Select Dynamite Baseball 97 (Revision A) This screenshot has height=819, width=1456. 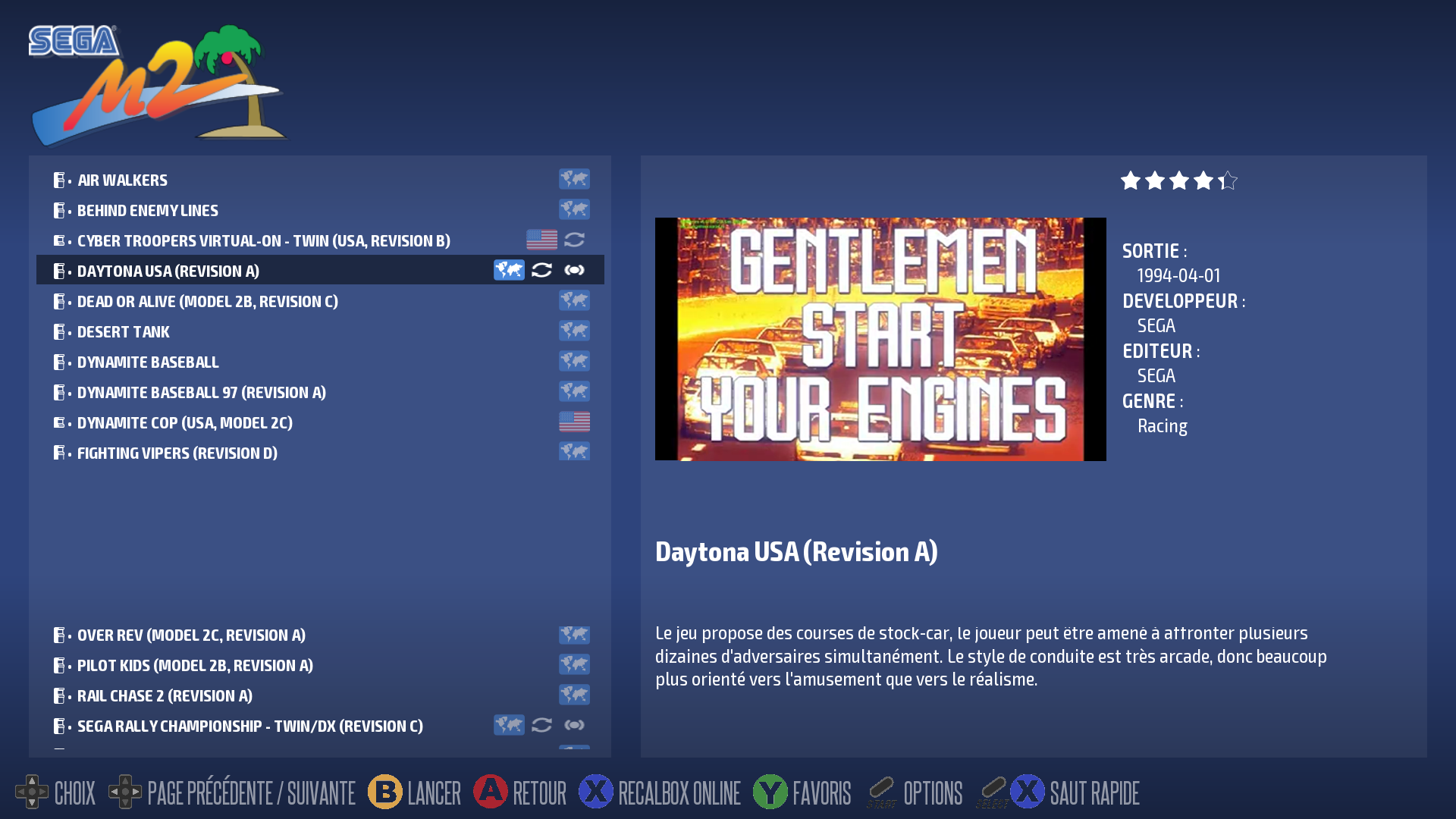(320, 392)
